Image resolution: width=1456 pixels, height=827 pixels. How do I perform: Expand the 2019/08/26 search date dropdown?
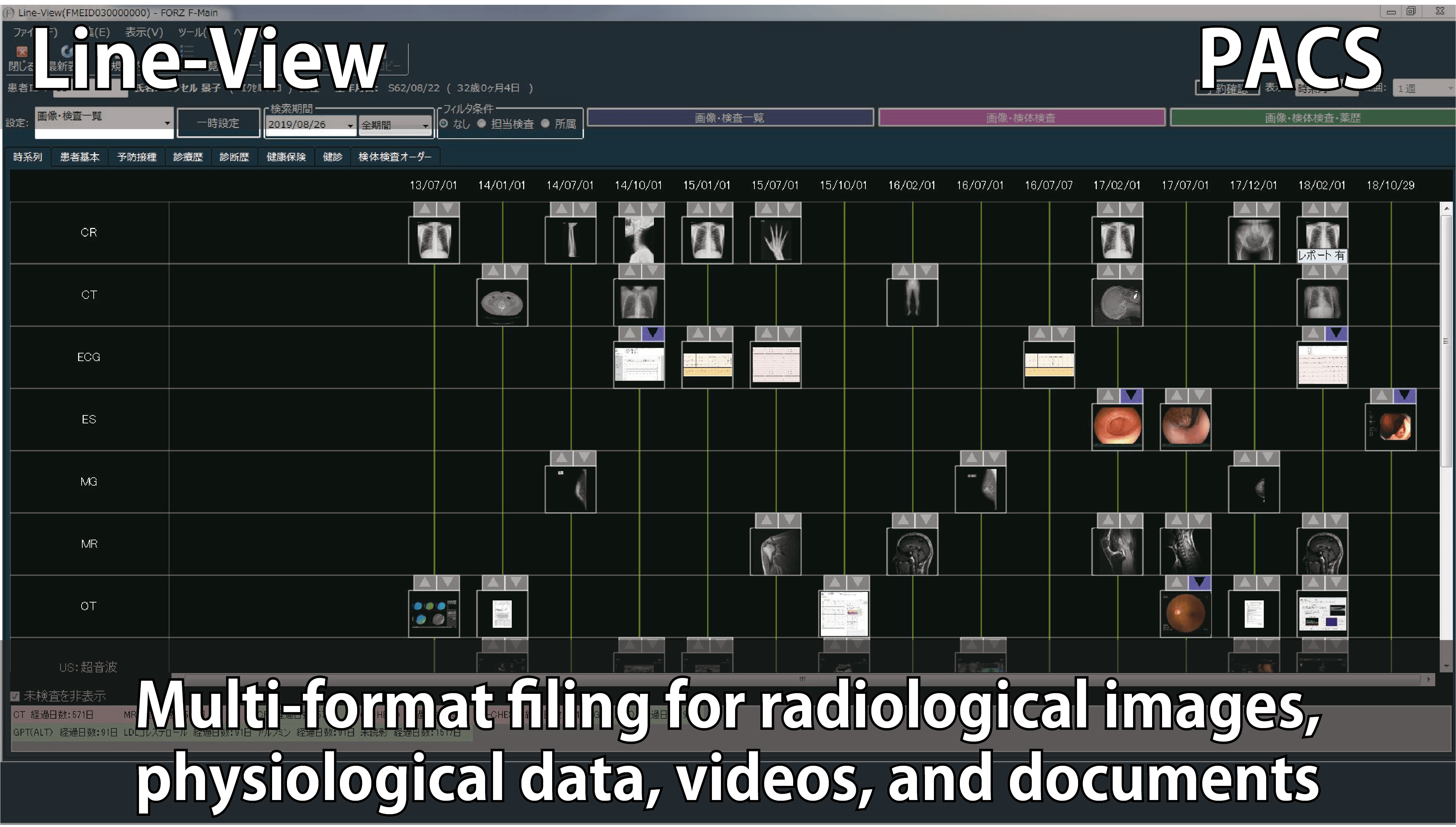click(350, 126)
